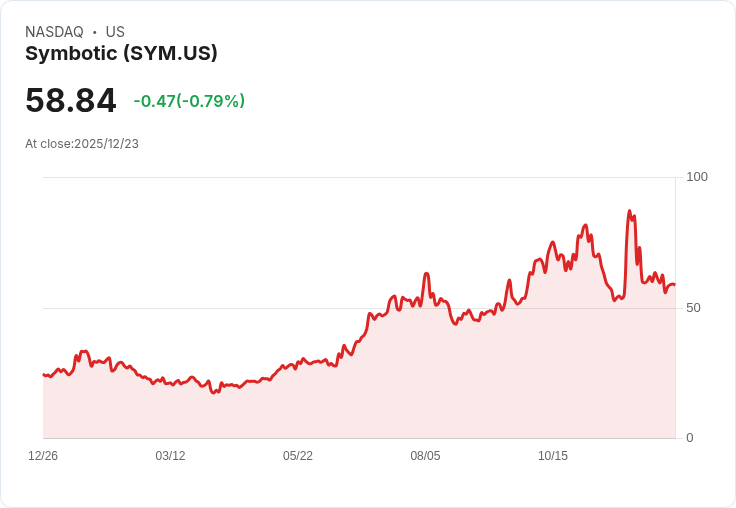Click the early August spike above 08/05 label
736x508 pixels.
click(426, 273)
